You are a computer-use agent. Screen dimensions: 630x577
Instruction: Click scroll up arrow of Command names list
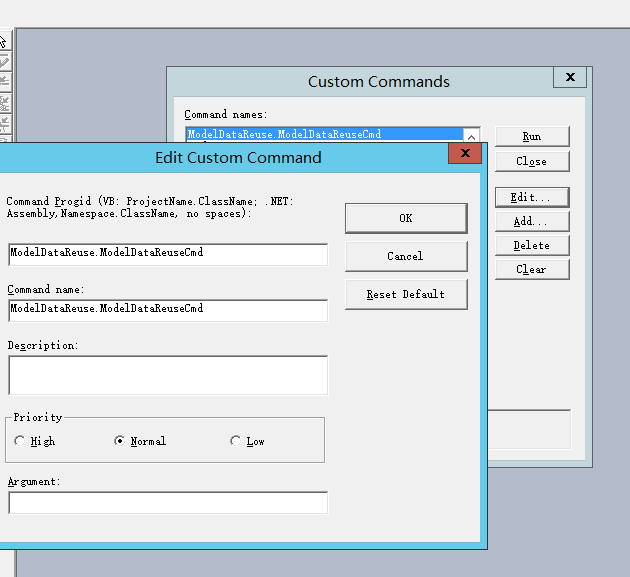471,137
